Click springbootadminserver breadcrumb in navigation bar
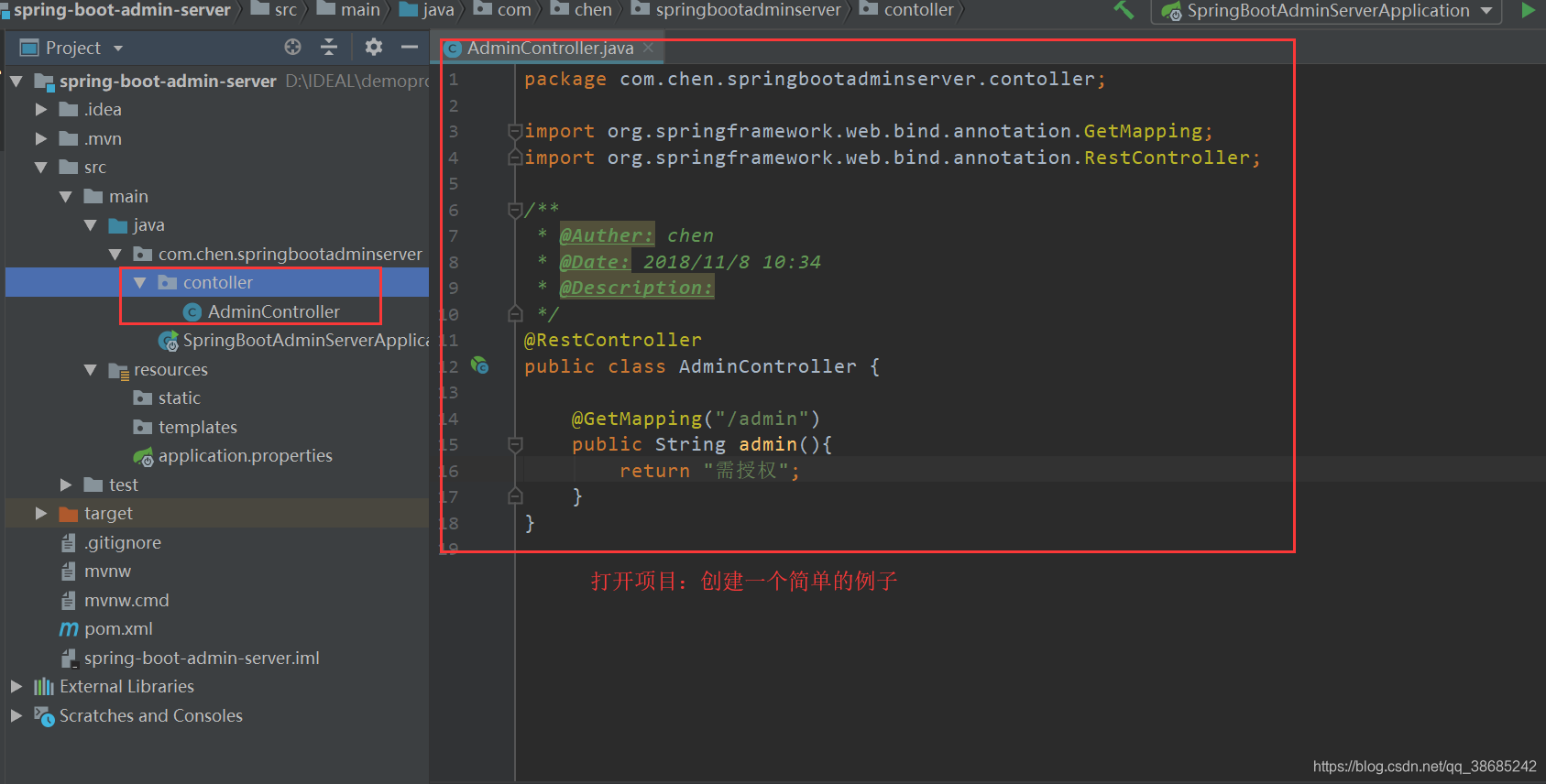This screenshot has width=1546, height=784. (x=748, y=10)
